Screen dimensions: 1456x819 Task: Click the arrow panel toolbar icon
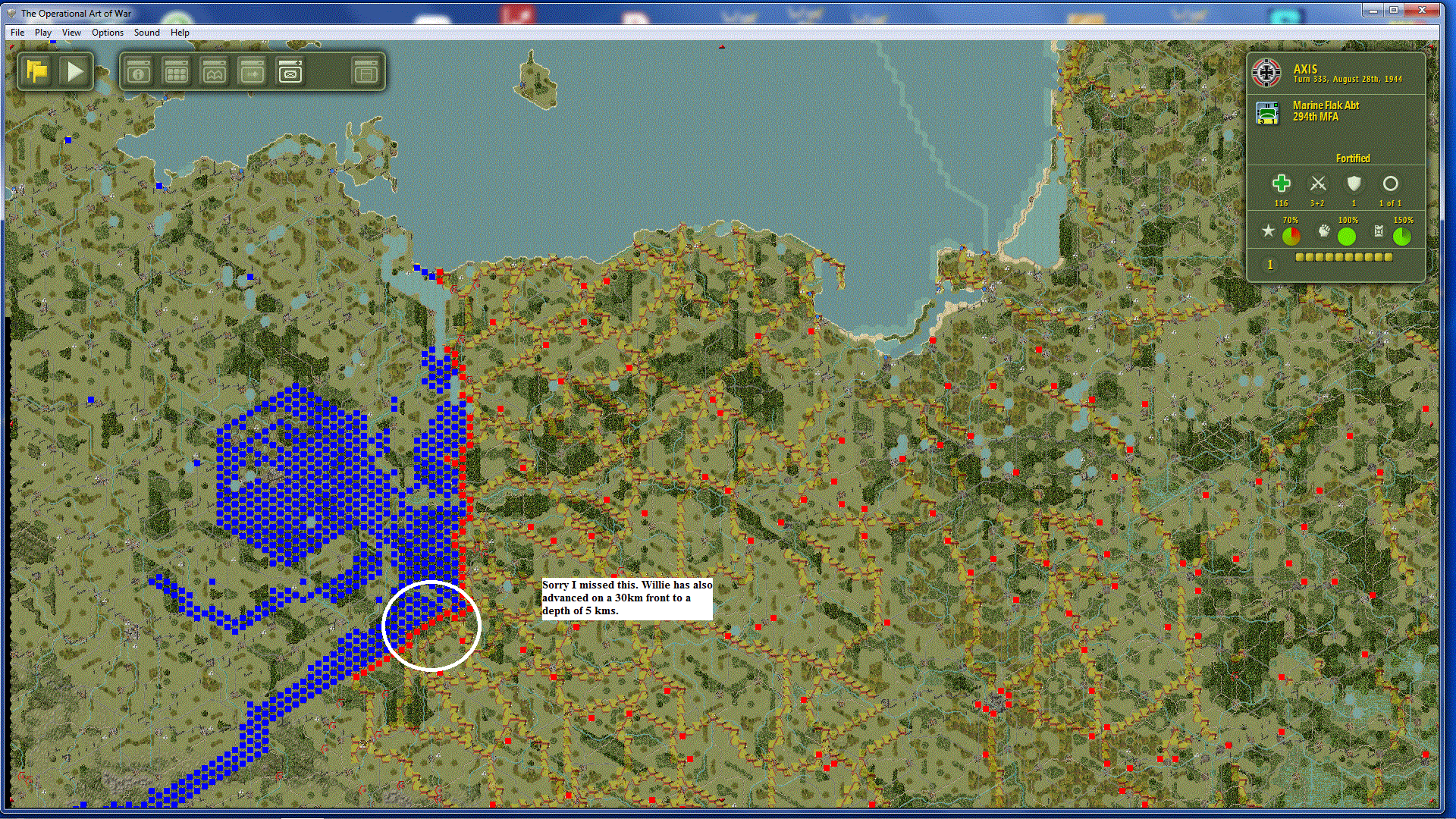tap(253, 72)
